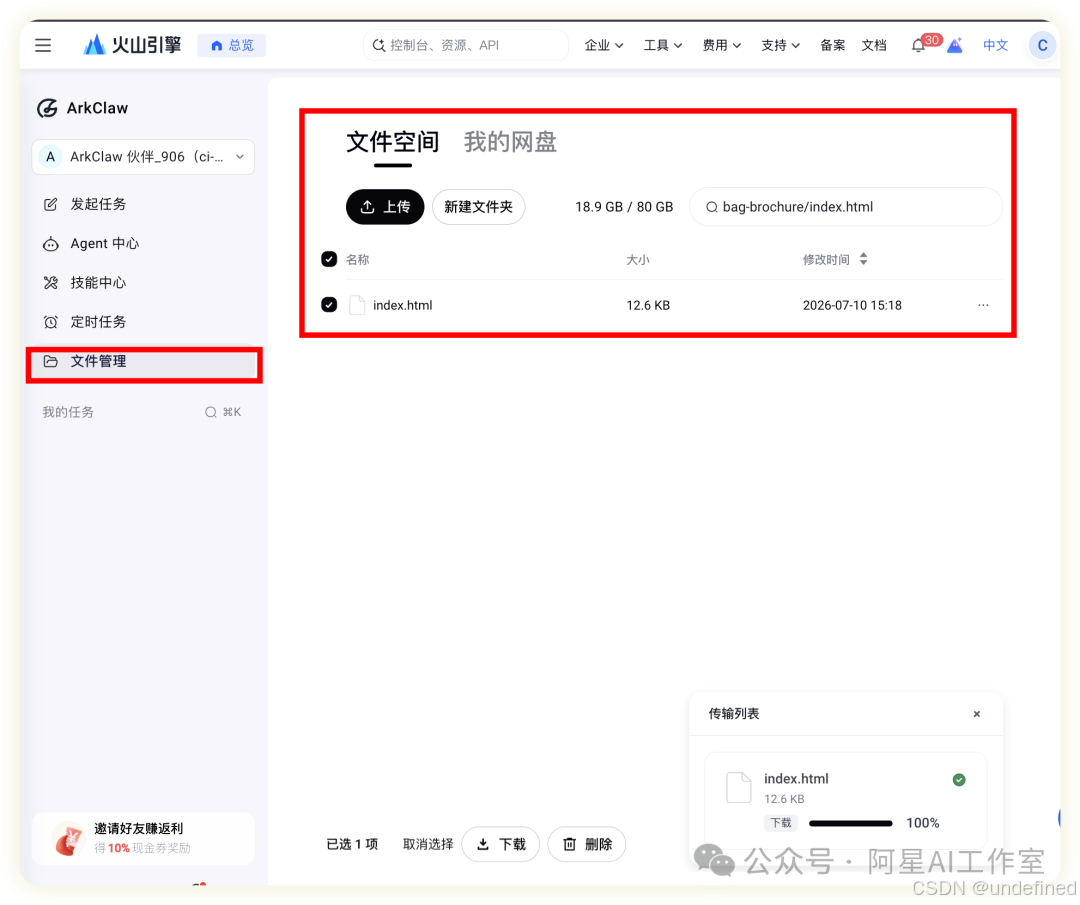Focus the file search box with bag-brochure/index.html
This screenshot has height=905, width=1080.
click(x=846, y=207)
